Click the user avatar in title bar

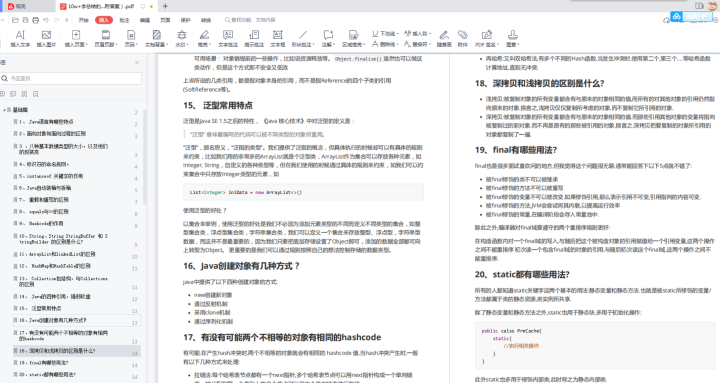coord(713,6)
